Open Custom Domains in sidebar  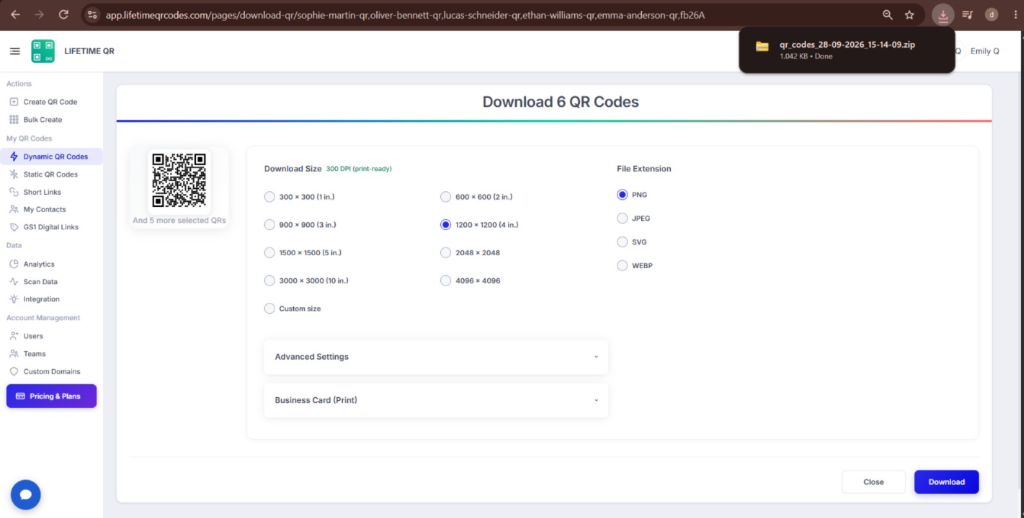52,371
